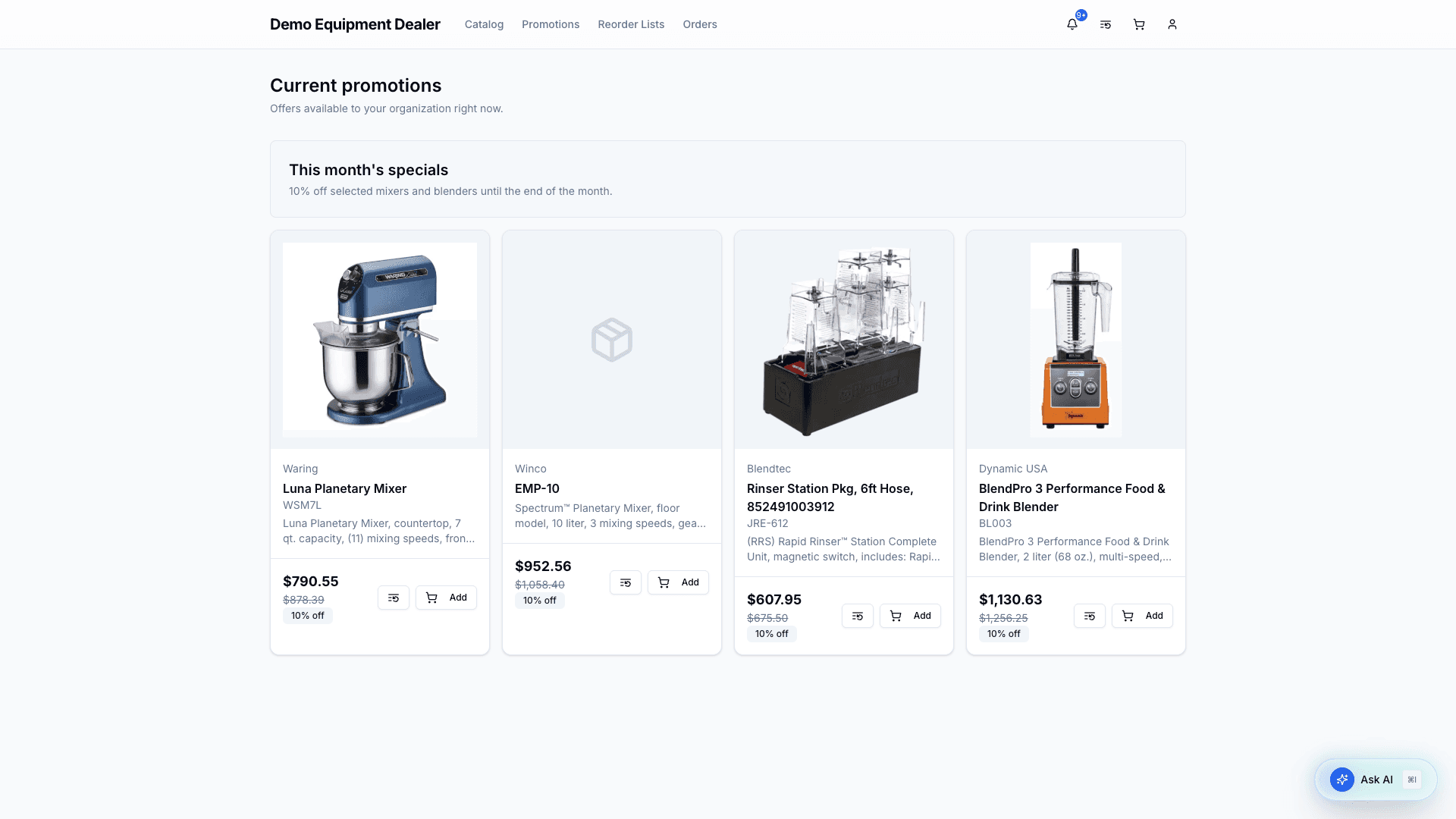Open the Luna Planetary Mixer title link
Viewport: 1456px width, 819px height.
344,488
